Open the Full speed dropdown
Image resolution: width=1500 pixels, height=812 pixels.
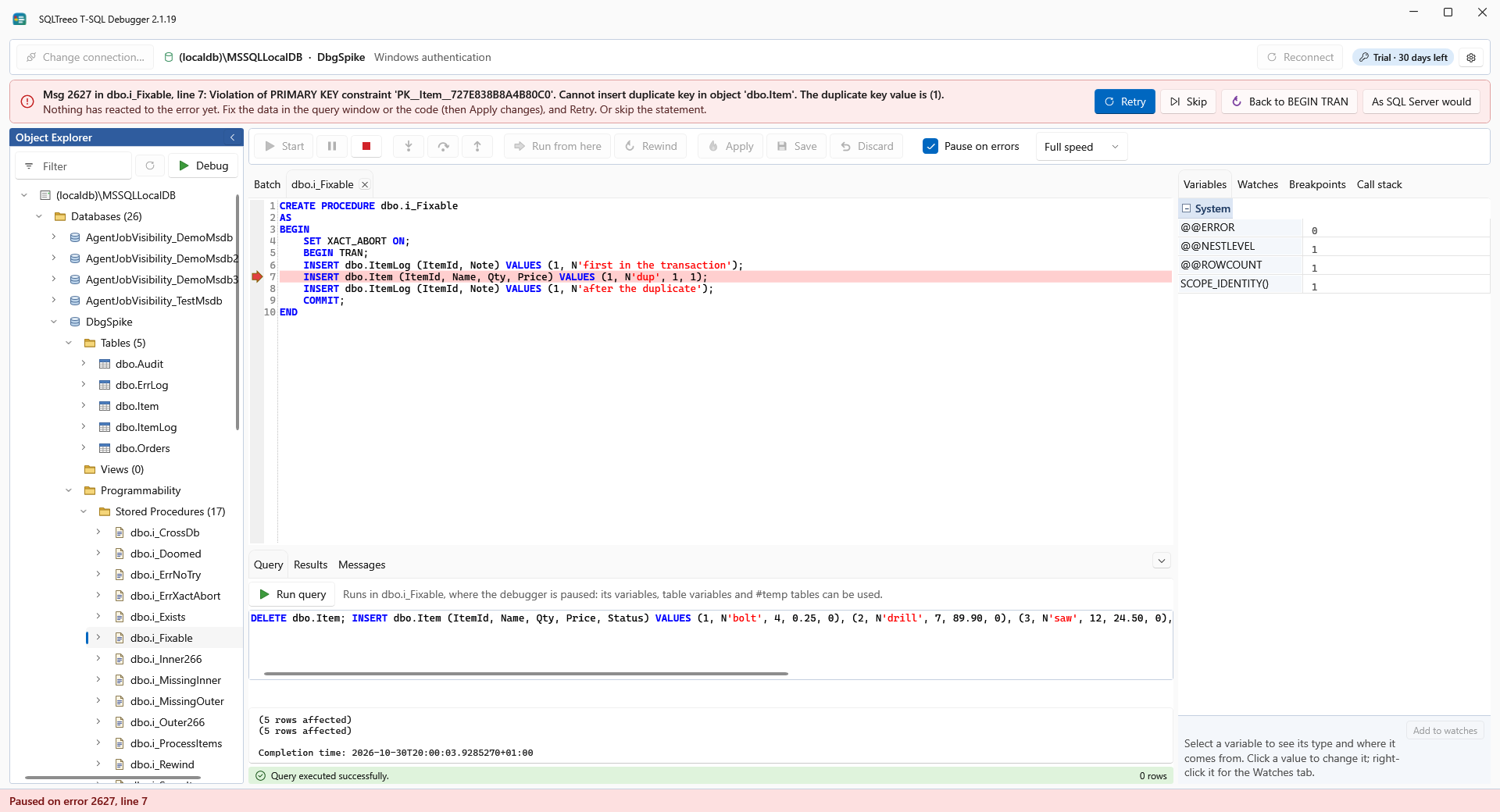pyautogui.click(x=1081, y=147)
